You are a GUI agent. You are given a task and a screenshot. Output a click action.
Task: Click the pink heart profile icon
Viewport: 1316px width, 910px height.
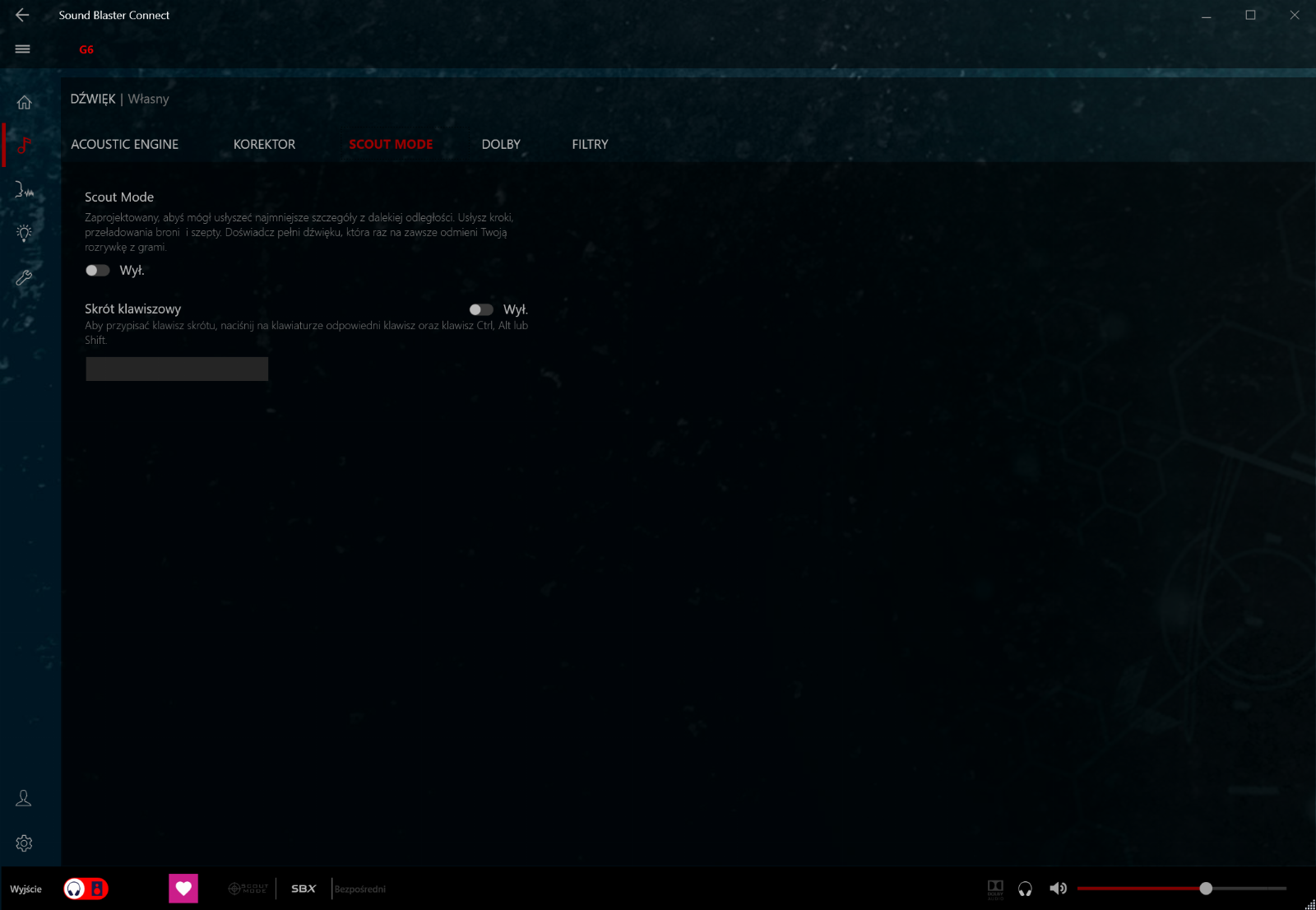183,889
